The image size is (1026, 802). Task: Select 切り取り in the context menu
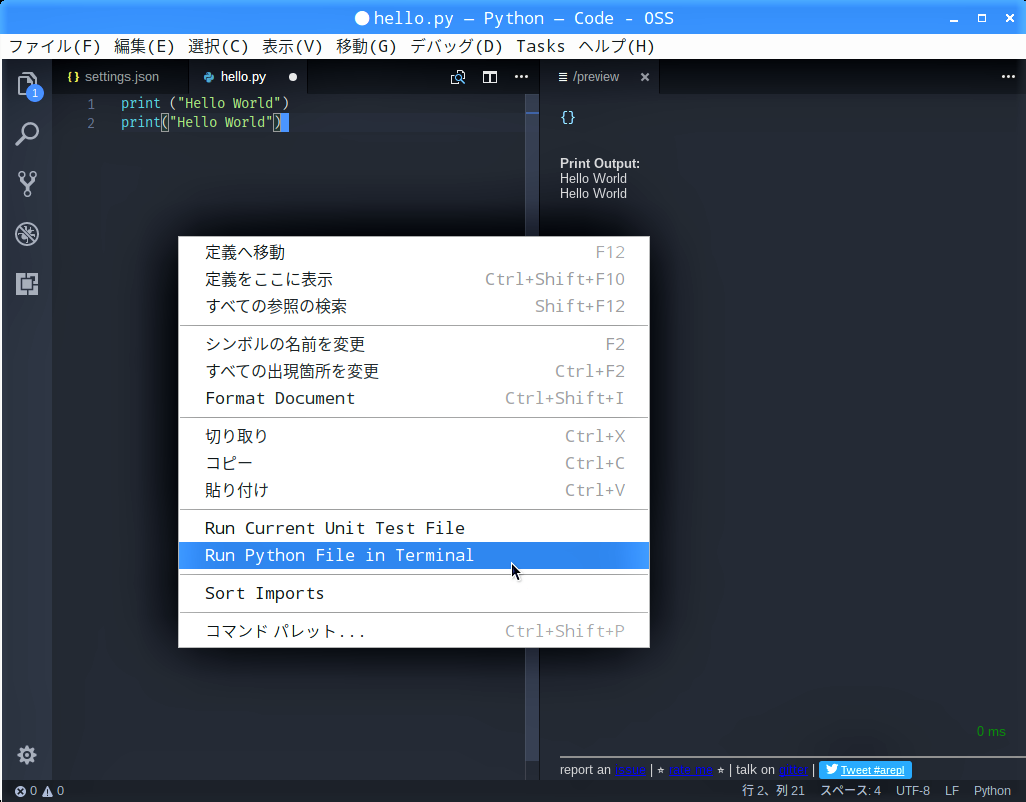click(414, 436)
